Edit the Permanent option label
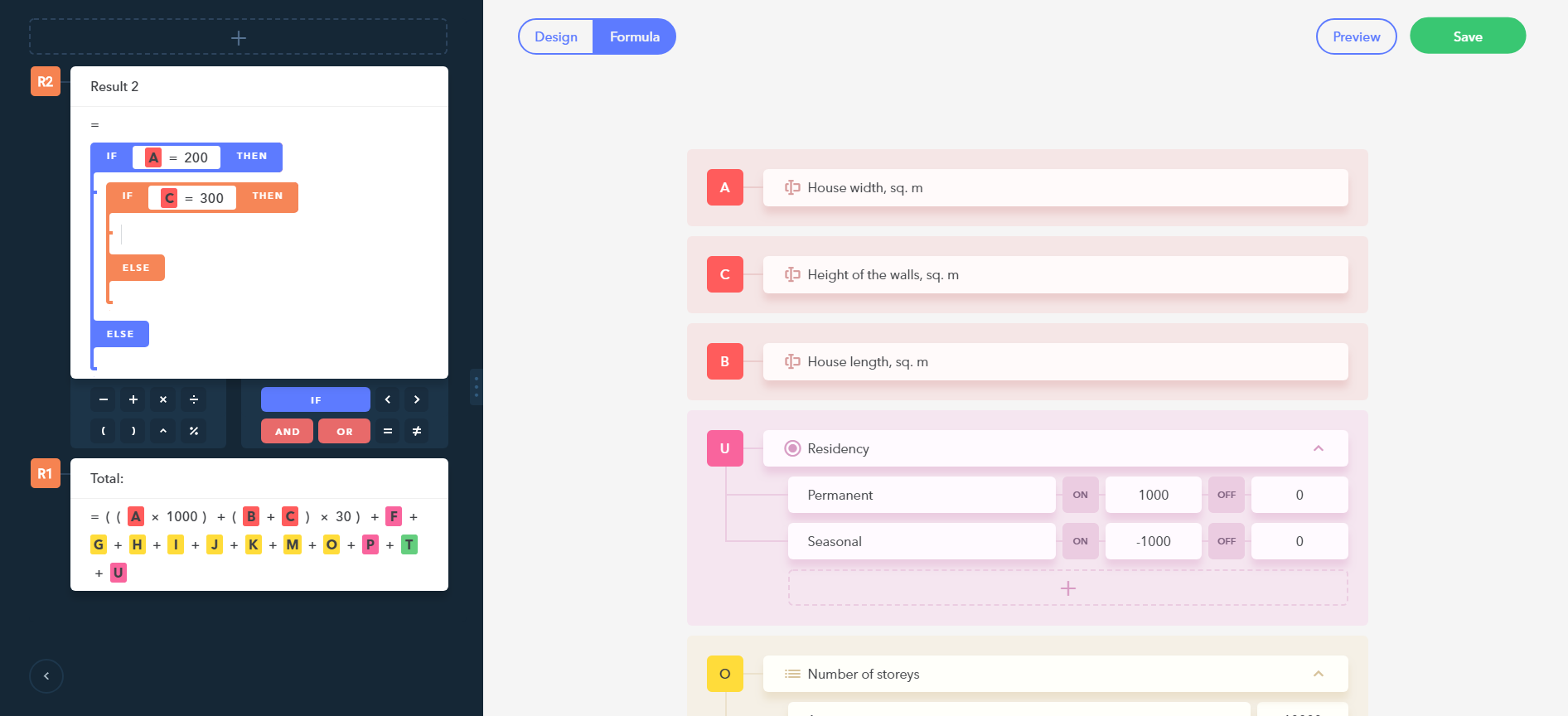The width and height of the screenshot is (1568, 716). [922, 495]
